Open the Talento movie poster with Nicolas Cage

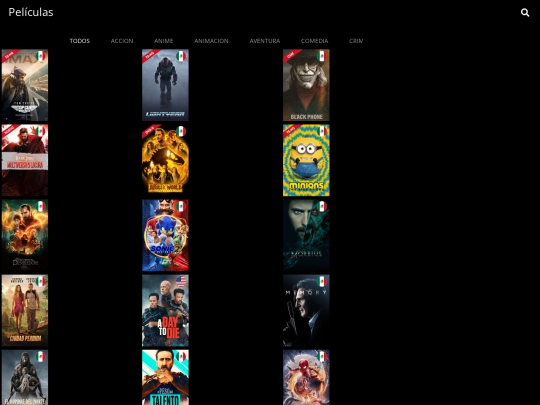[165, 377]
